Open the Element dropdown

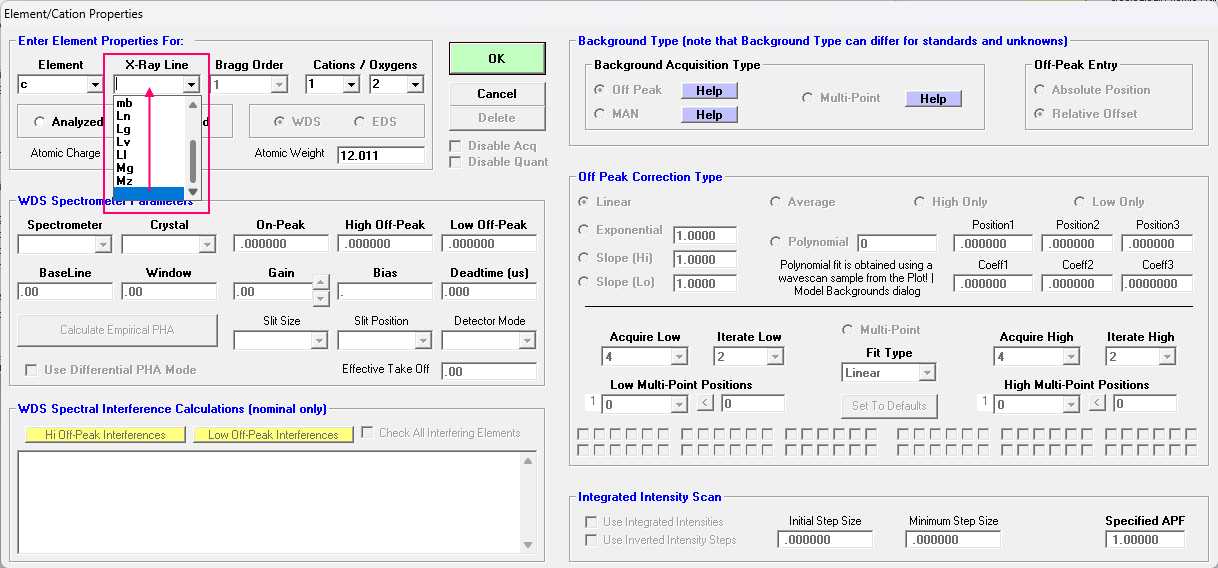point(95,85)
